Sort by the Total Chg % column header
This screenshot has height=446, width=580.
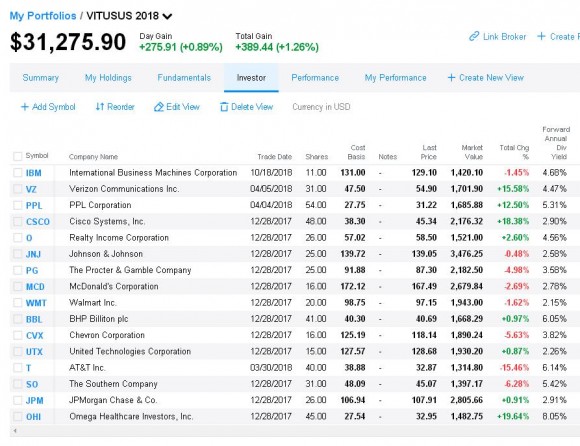(514, 152)
